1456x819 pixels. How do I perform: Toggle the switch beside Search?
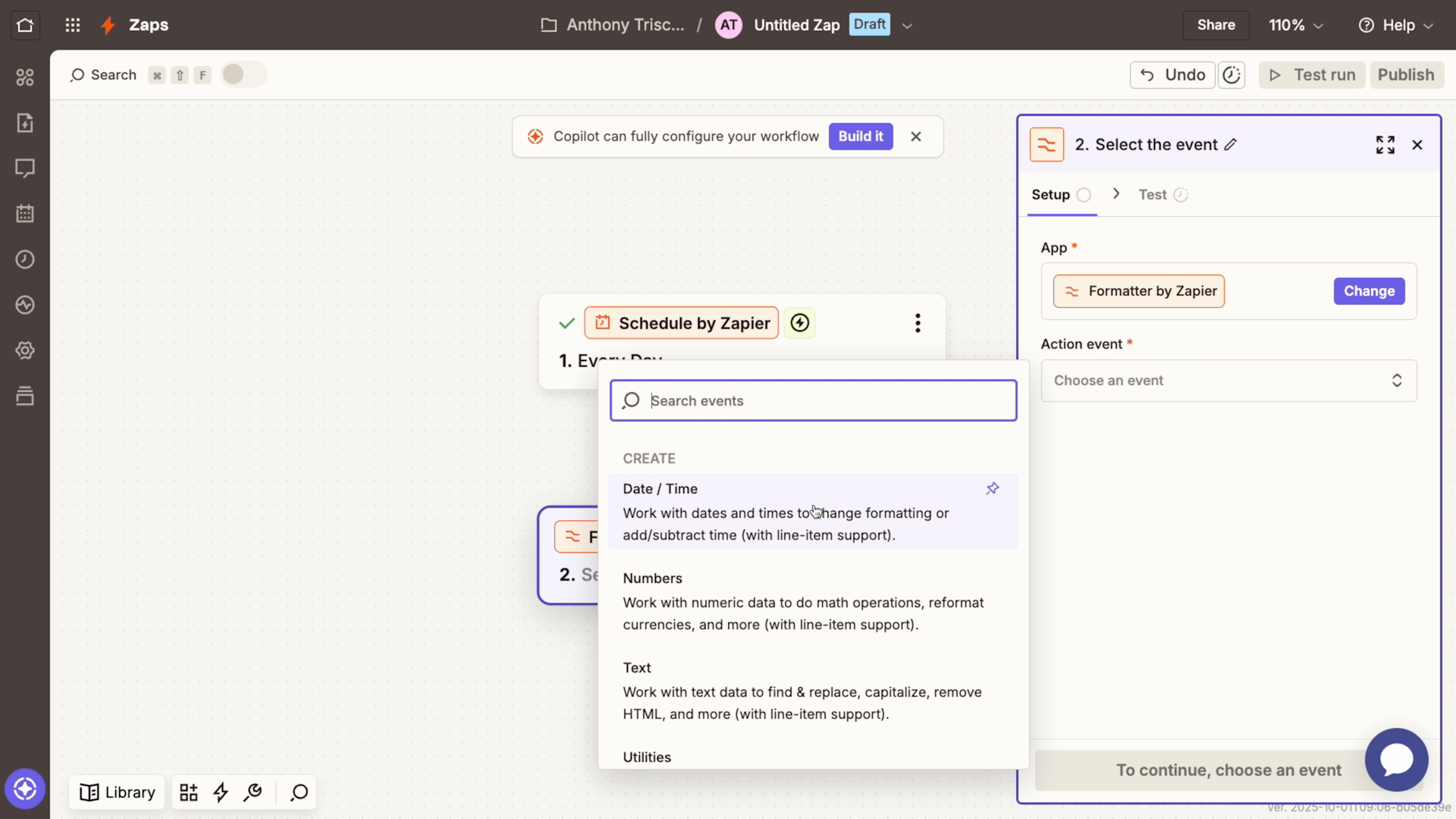click(243, 74)
